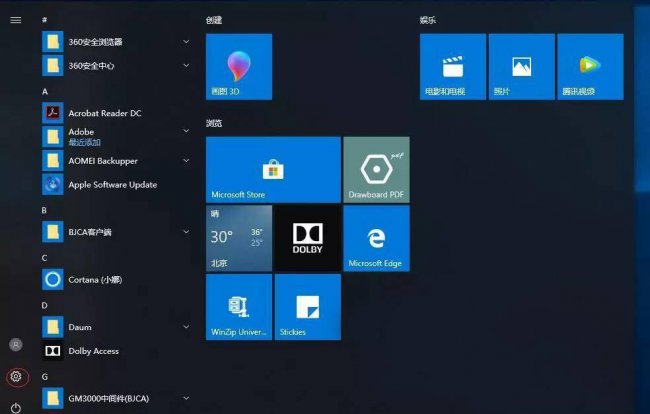Click the Acrobat Reader DC label

105,113
